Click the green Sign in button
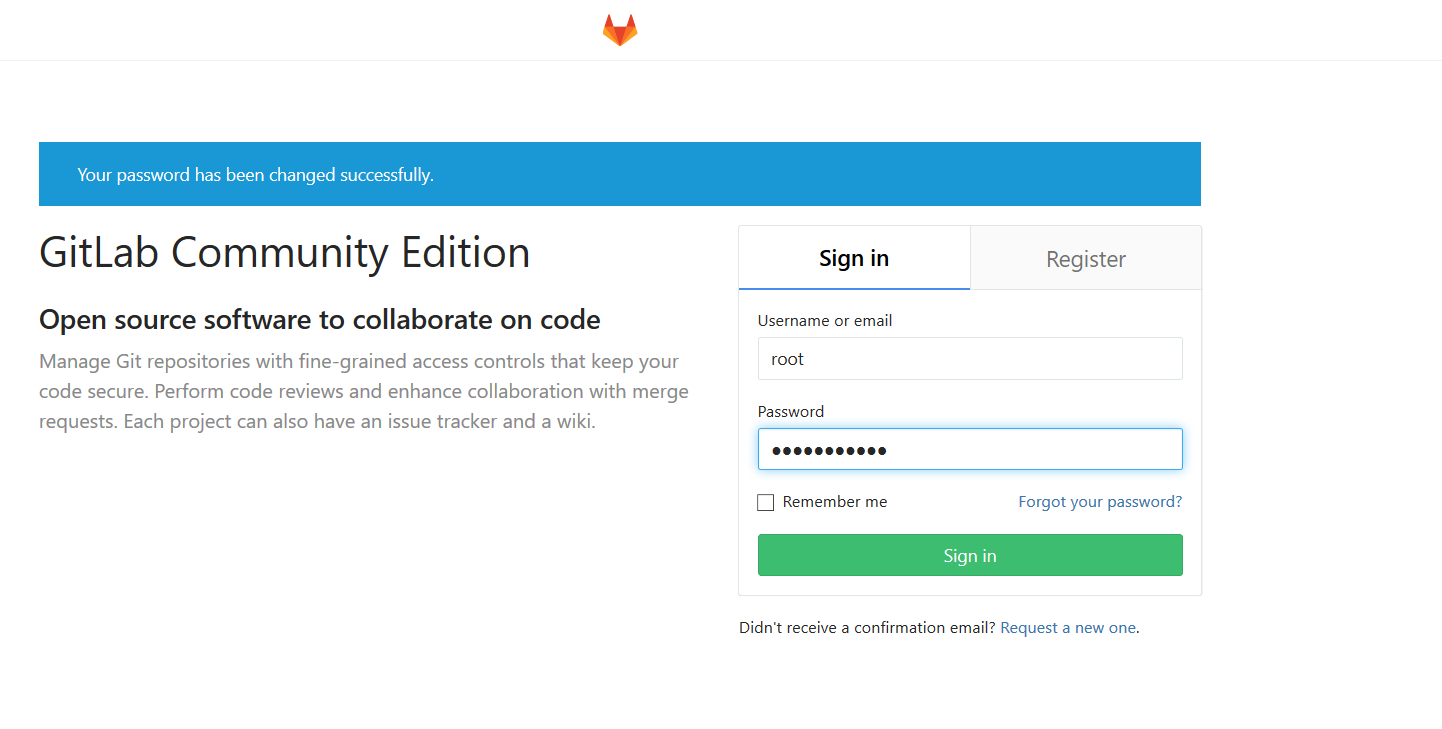The image size is (1442, 729). [x=970, y=555]
